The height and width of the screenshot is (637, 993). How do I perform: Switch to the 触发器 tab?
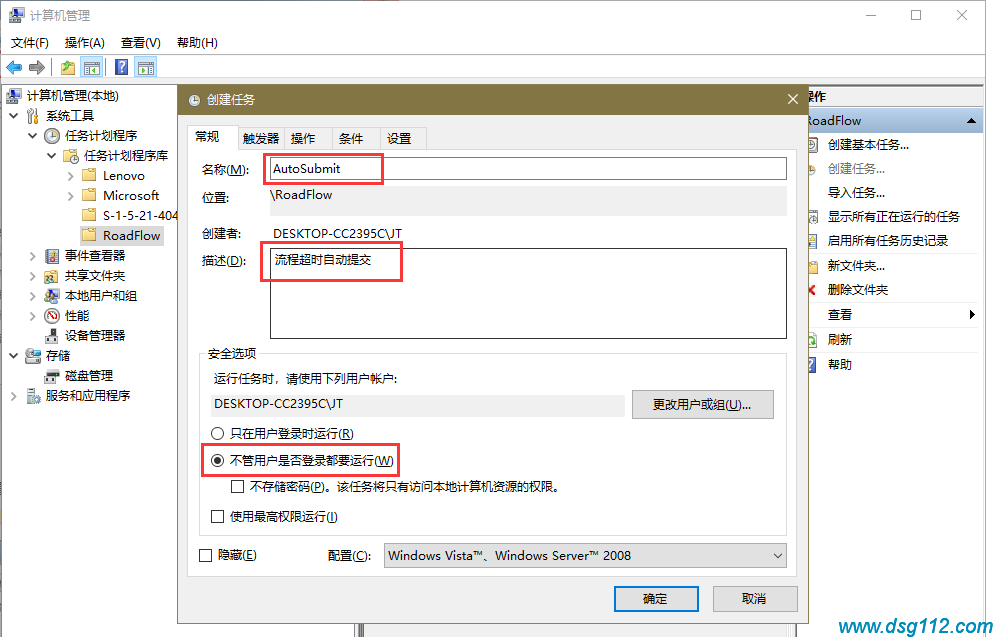coord(261,139)
